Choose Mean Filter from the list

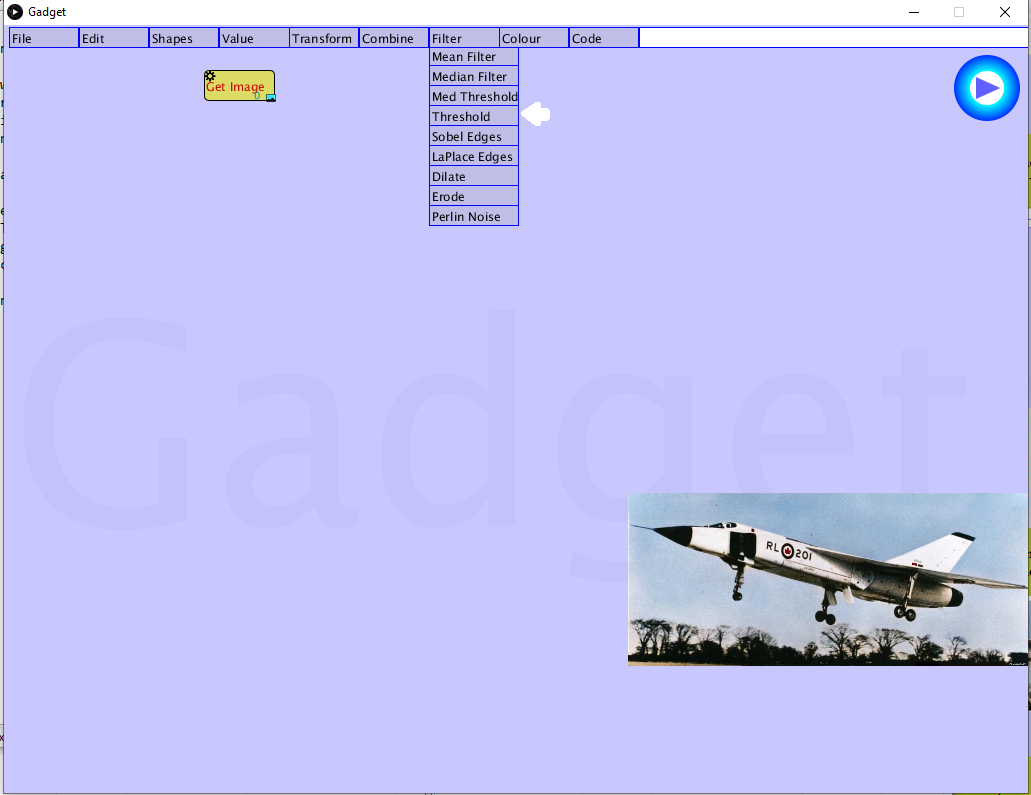[x=474, y=57]
